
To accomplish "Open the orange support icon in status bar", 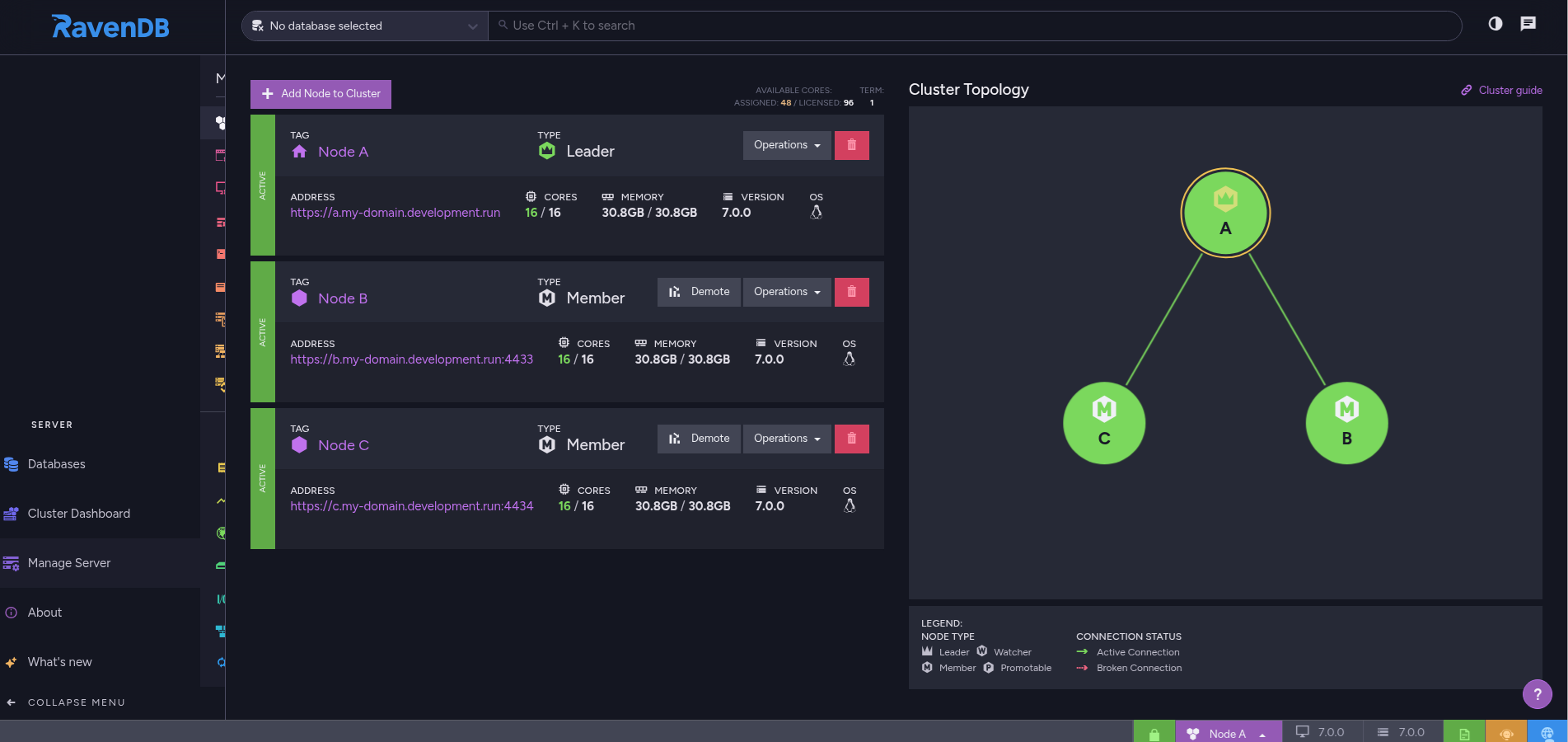I will coord(1506,733).
